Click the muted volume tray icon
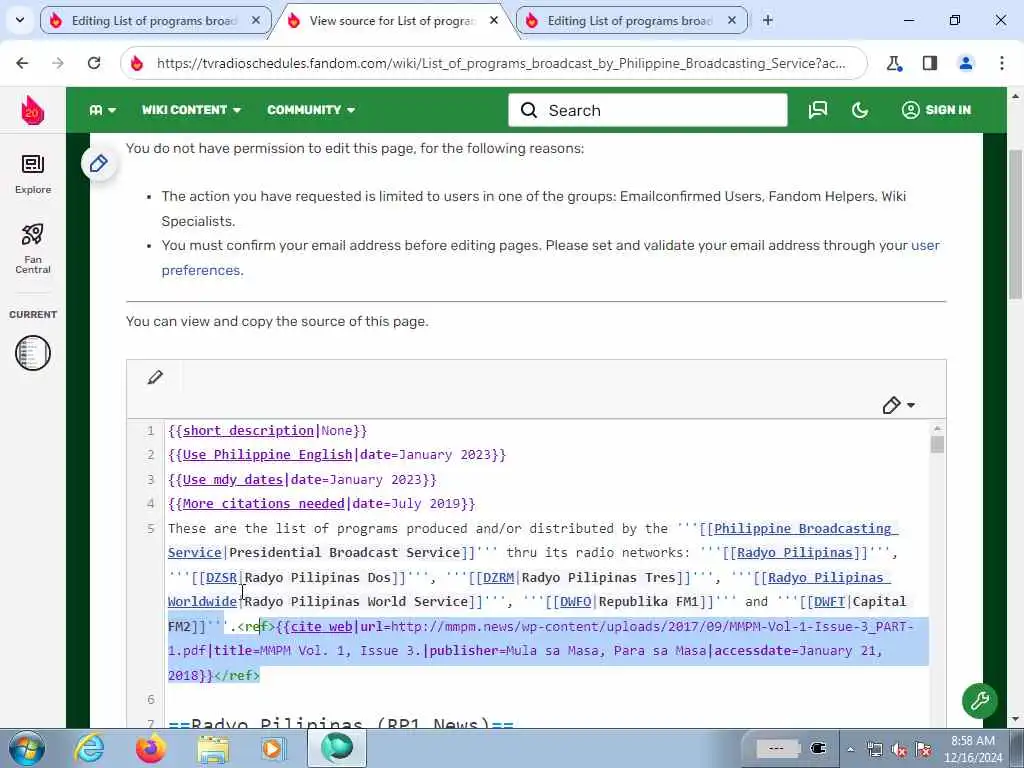This screenshot has height=768, width=1024. point(899,749)
